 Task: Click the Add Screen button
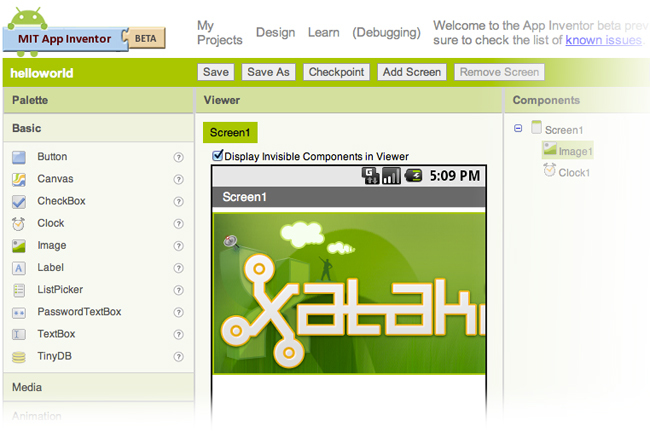pyautogui.click(x=412, y=72)
